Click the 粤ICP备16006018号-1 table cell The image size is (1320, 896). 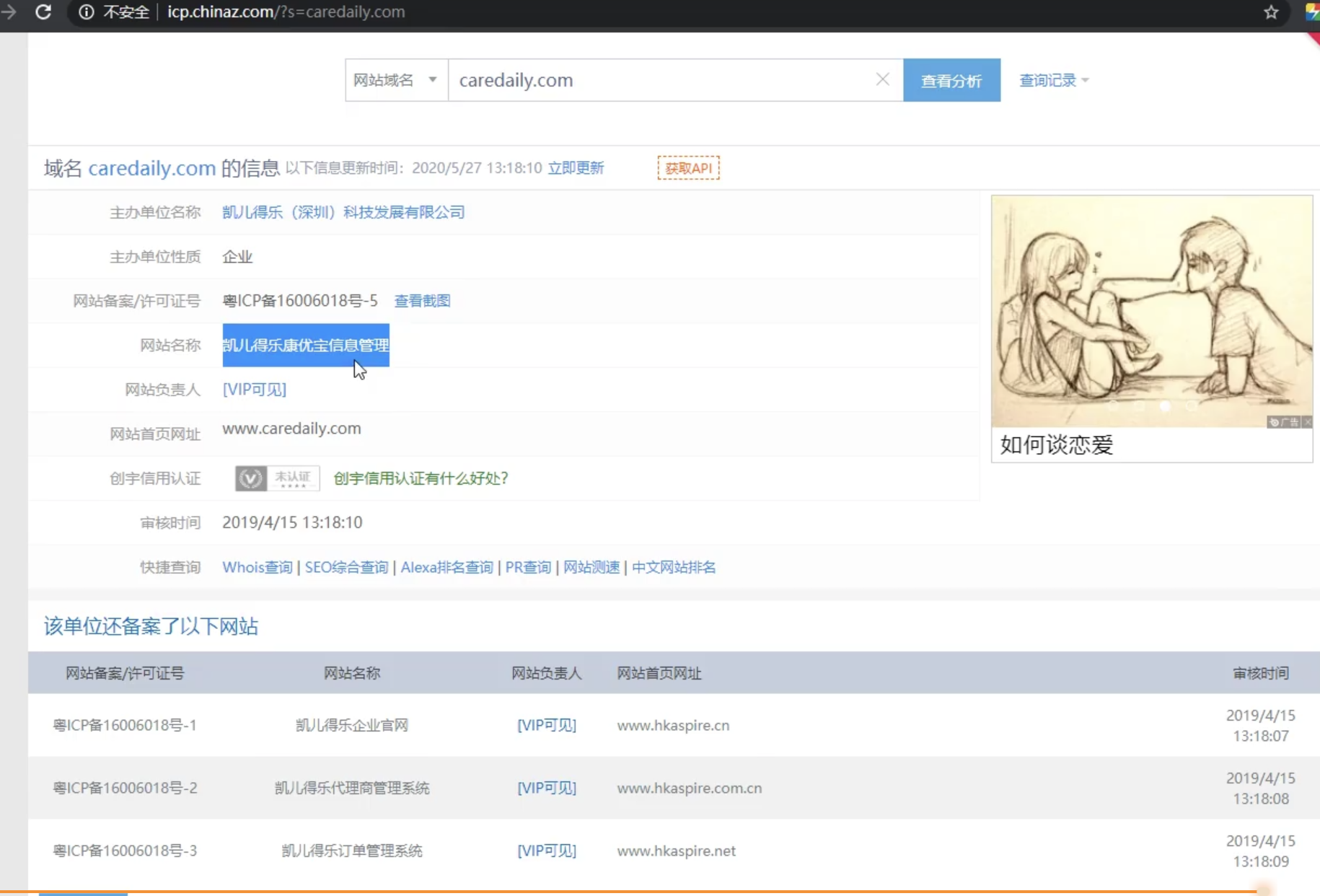tap(125, 725)
